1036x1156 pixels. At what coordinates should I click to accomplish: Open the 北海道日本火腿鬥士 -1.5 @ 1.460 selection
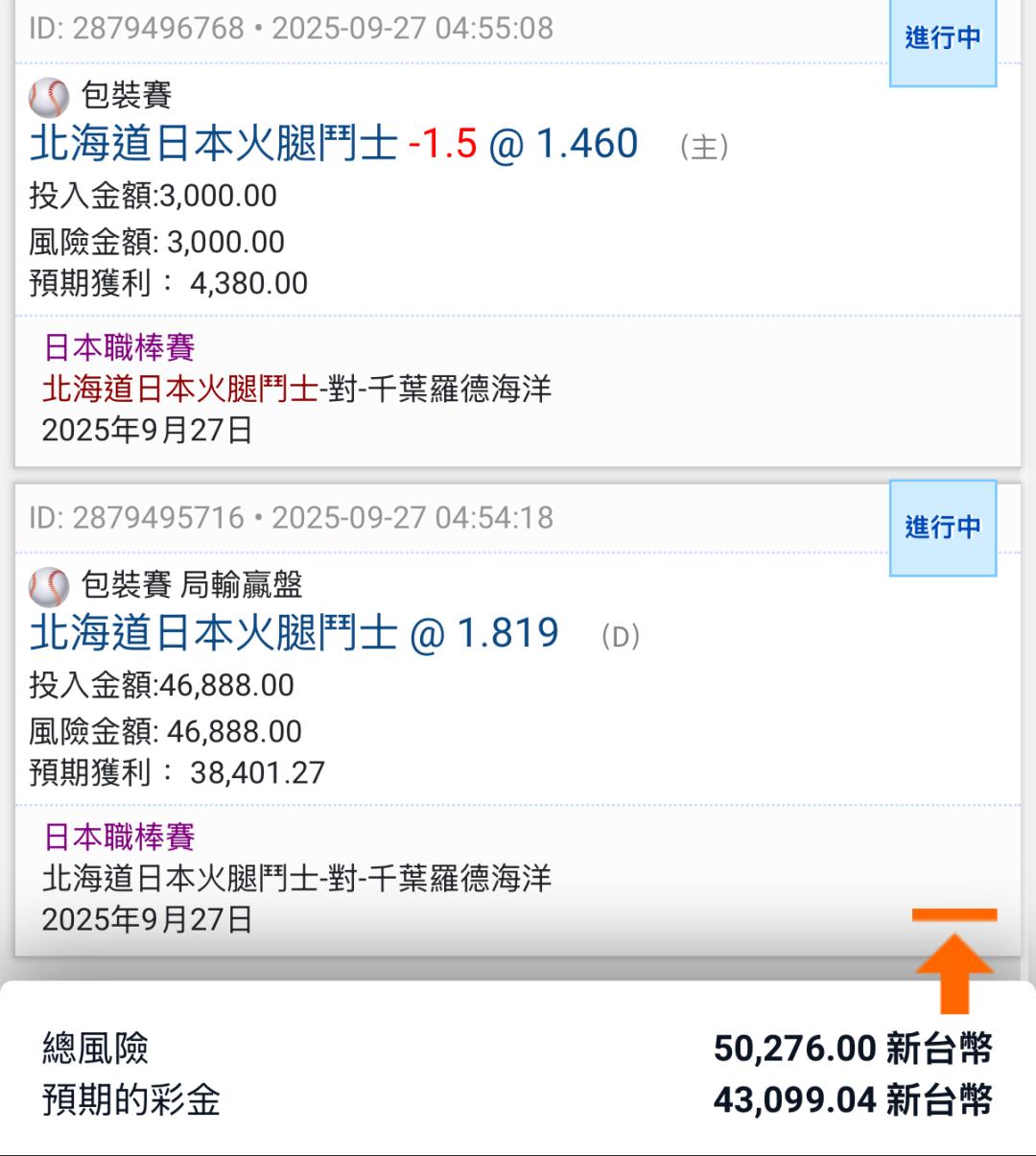click(334, 144)
